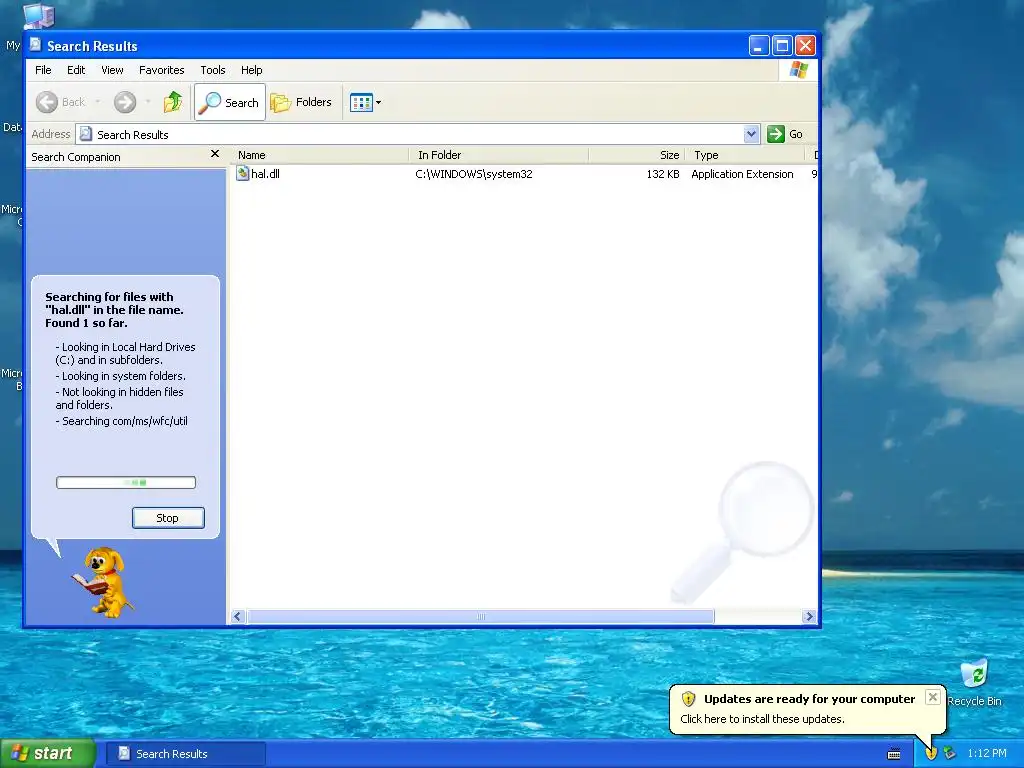Click Application Extension type cell
The width and height of the screenshot is (1024, 768).
coord(742,174)
